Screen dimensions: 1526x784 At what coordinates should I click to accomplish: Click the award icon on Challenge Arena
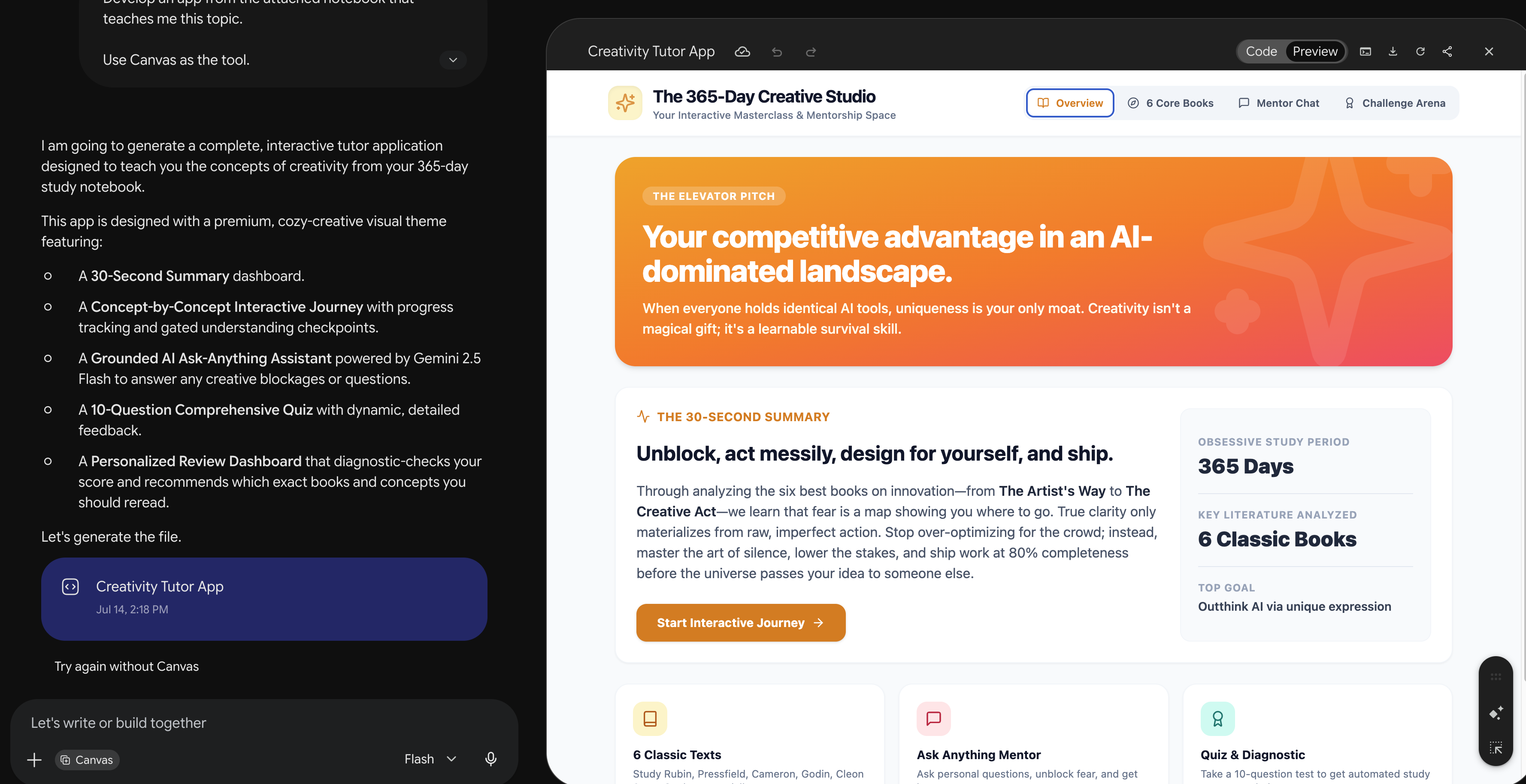[x=1350, y=103]
